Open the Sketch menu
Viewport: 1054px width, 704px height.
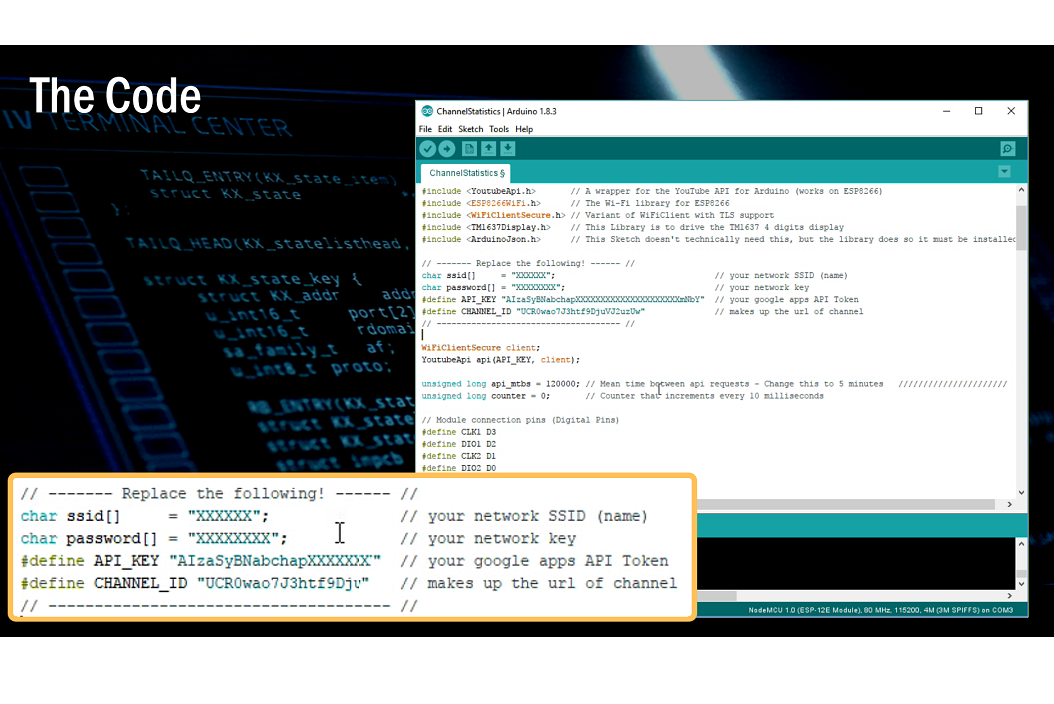pos(470,129)
